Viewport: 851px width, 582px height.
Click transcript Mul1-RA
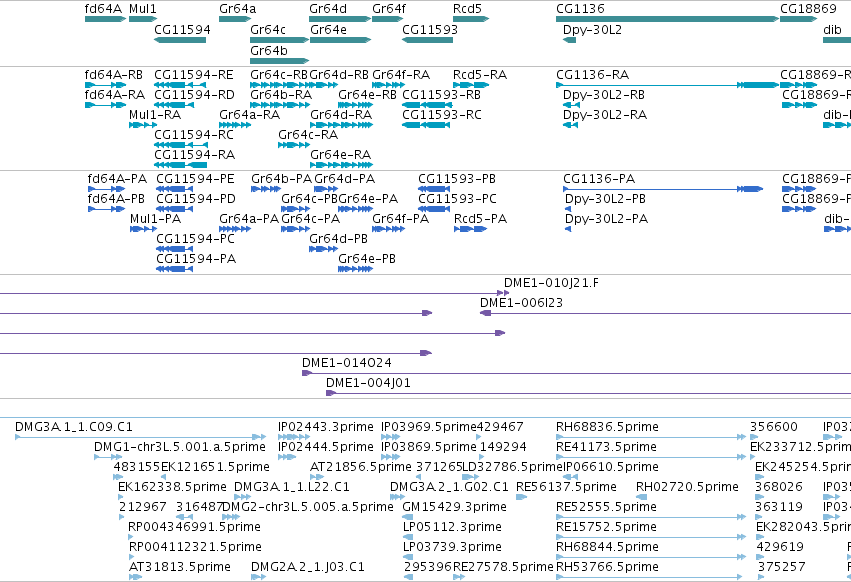coord(143,125)
